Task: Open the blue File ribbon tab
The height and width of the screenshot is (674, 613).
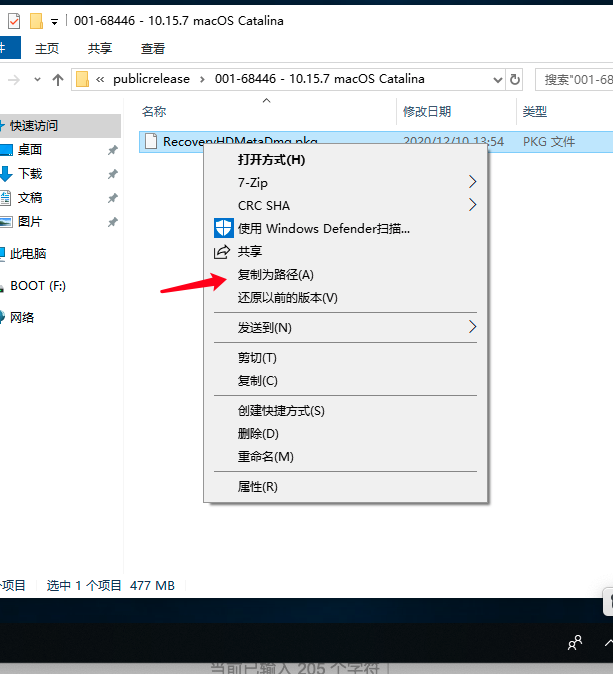Action: click(9, 47)
